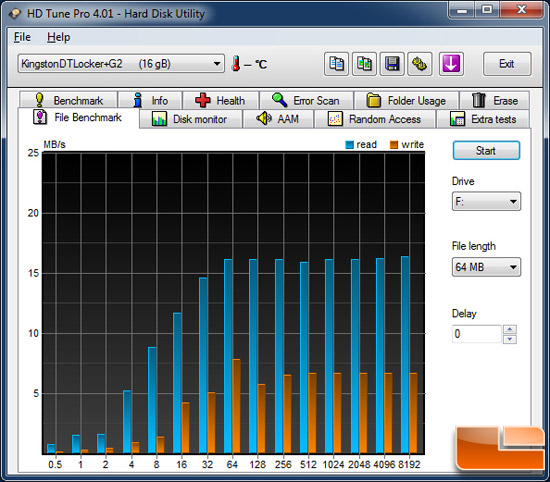The width and height of the screenshot is (550, 482).
Task: Open the File length 64 MB dropdown
Action: (x=486, y=267)
